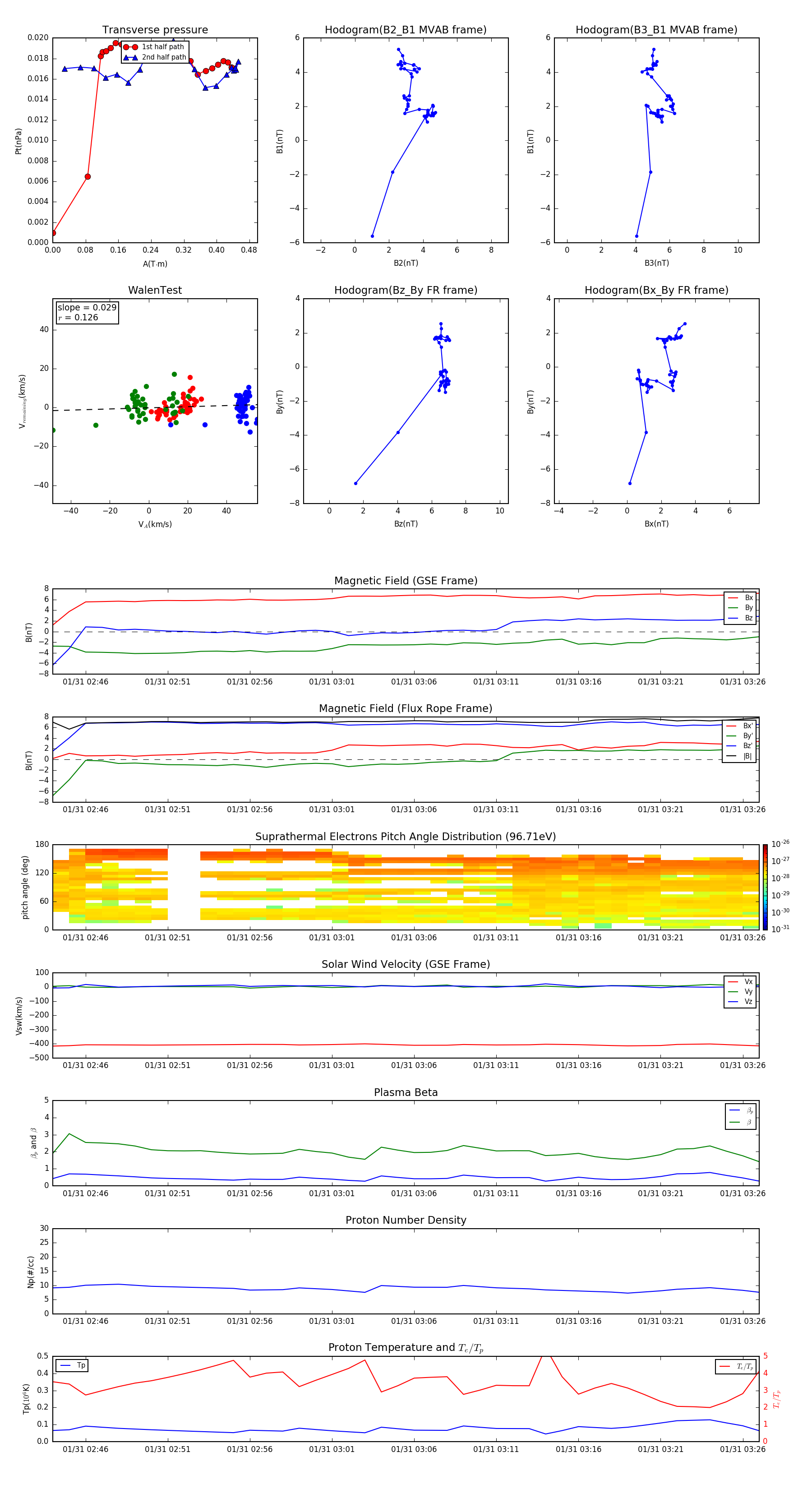The height and width of the screenshot is (1489, 812).
Task: Click the 'Proton Number Density' title
Action: click(406, 1220)
